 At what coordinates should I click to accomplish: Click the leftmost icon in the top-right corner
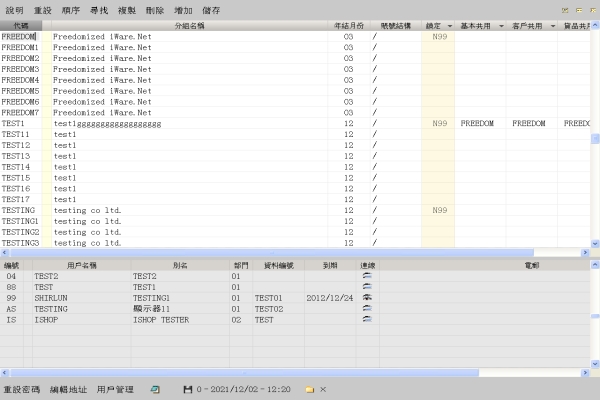click(566, 9)
